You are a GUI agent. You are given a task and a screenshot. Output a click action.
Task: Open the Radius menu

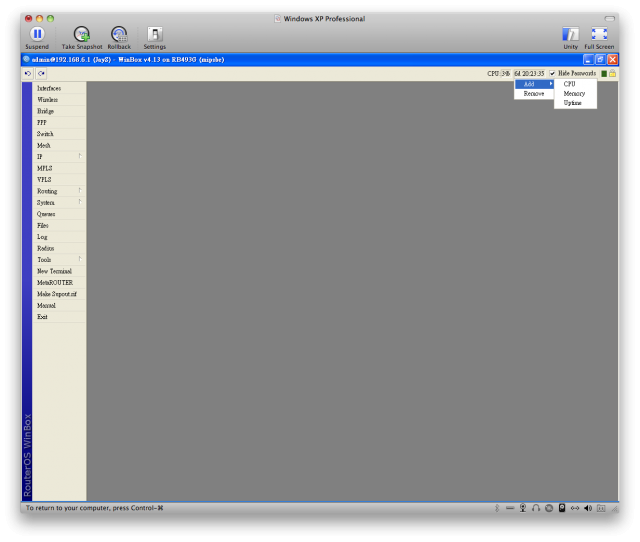[59, 248]
